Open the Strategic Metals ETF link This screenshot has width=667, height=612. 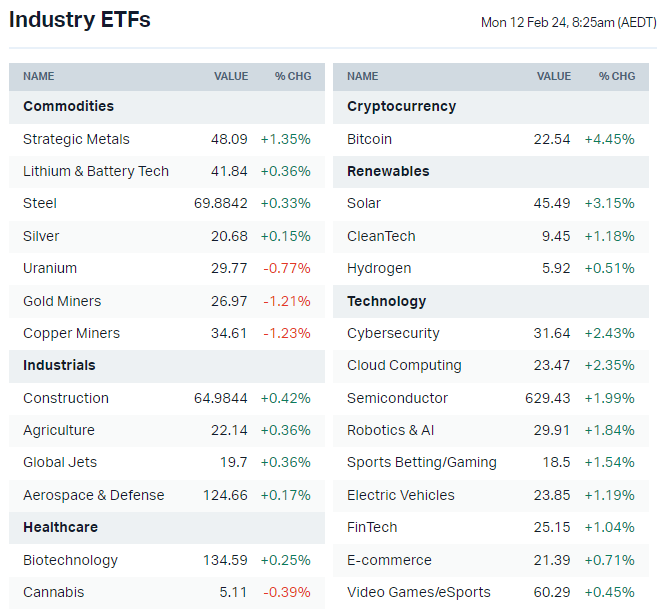[x=76, y=139]
